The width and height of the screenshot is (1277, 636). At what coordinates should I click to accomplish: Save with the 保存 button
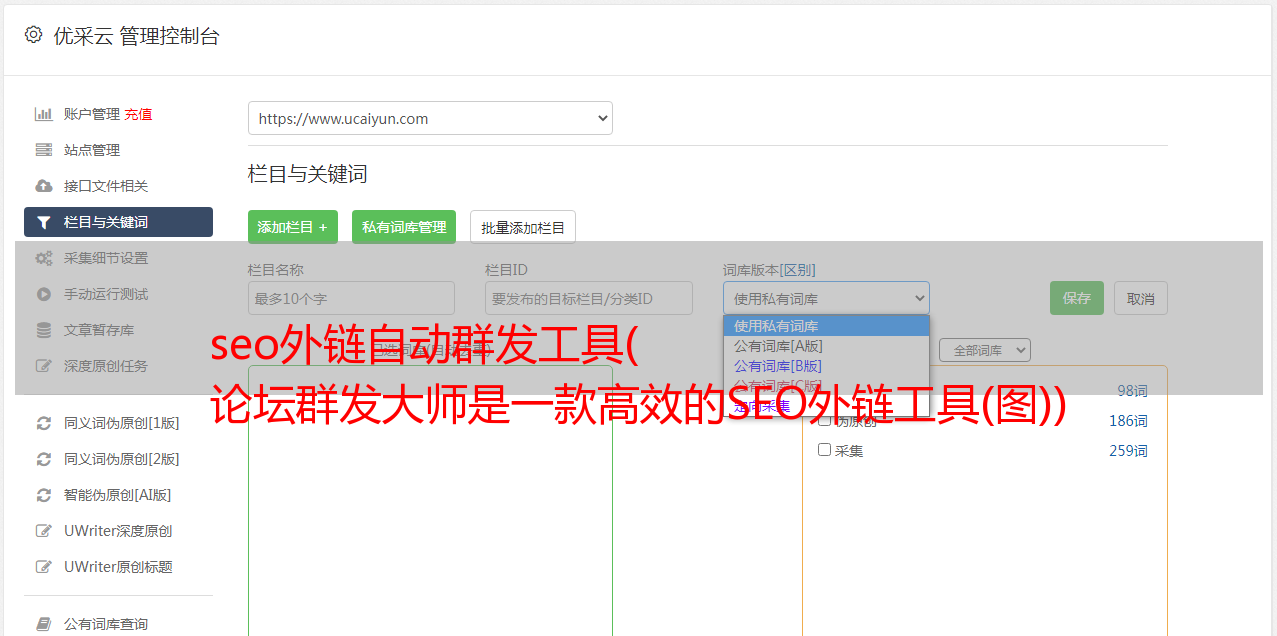click(x=1077, y=298)
